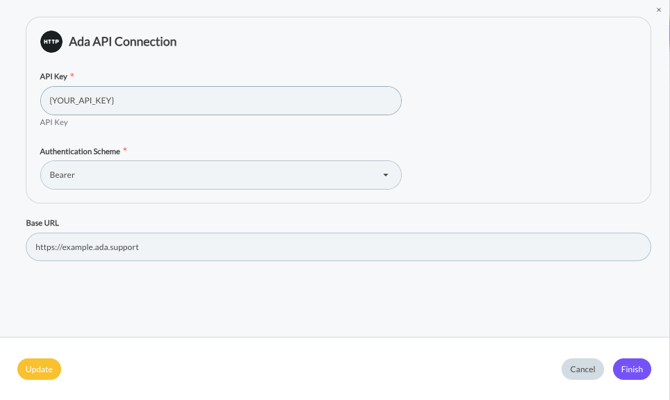Image resolution: width=670 pixels, height=400 pixels.
Task: Select the Bearer value text
Action: click(x=62, y=175)
